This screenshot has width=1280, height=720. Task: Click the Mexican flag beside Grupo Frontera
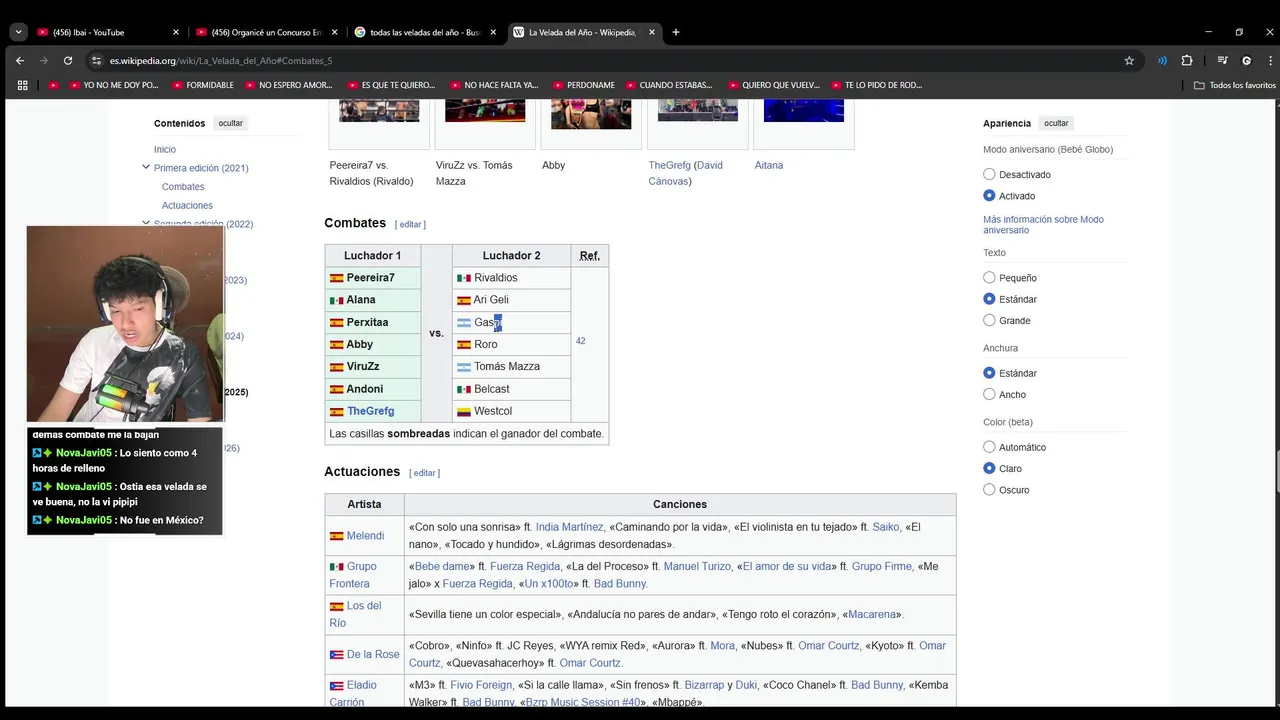[x=337, y=567]
